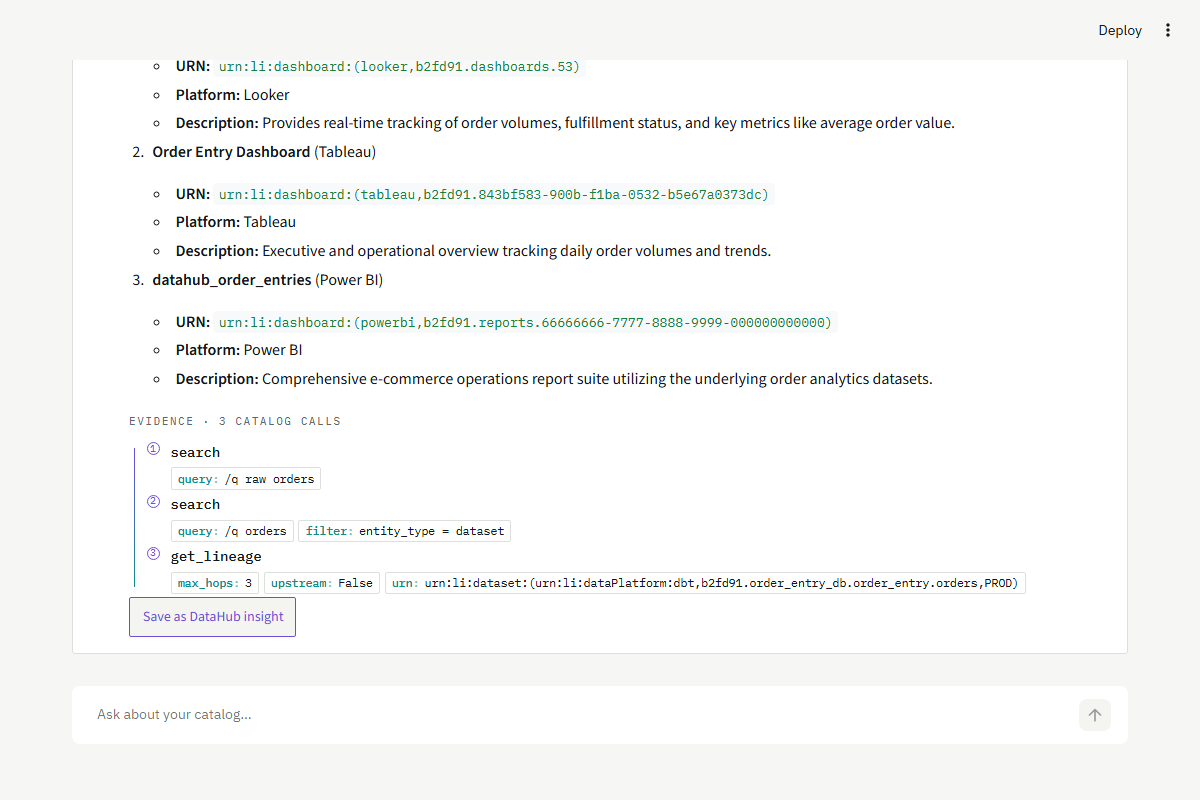The height and width of the screenshot is (800, 1200).
Task: Click the second 'search' call name
Action: pos(195,504)
